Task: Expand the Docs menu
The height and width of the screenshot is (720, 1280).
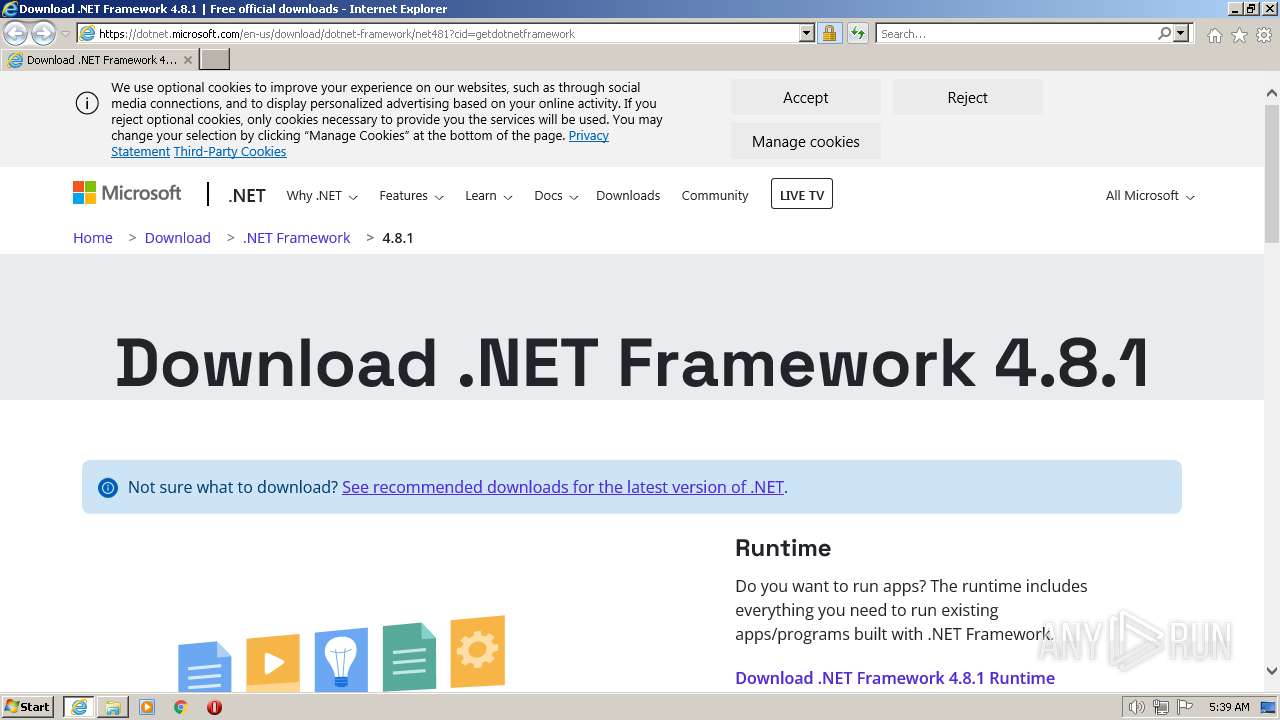Action: coord(556,196)
